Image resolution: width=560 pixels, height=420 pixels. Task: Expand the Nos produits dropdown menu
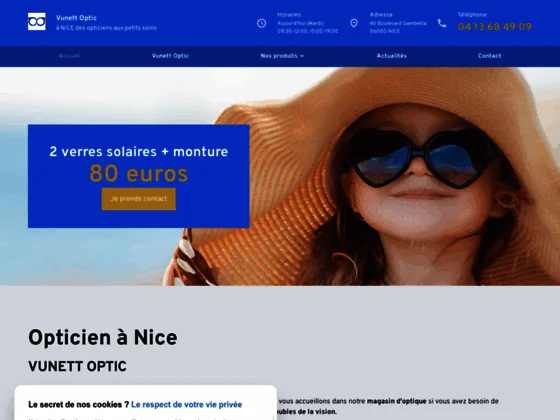(282, 56)
